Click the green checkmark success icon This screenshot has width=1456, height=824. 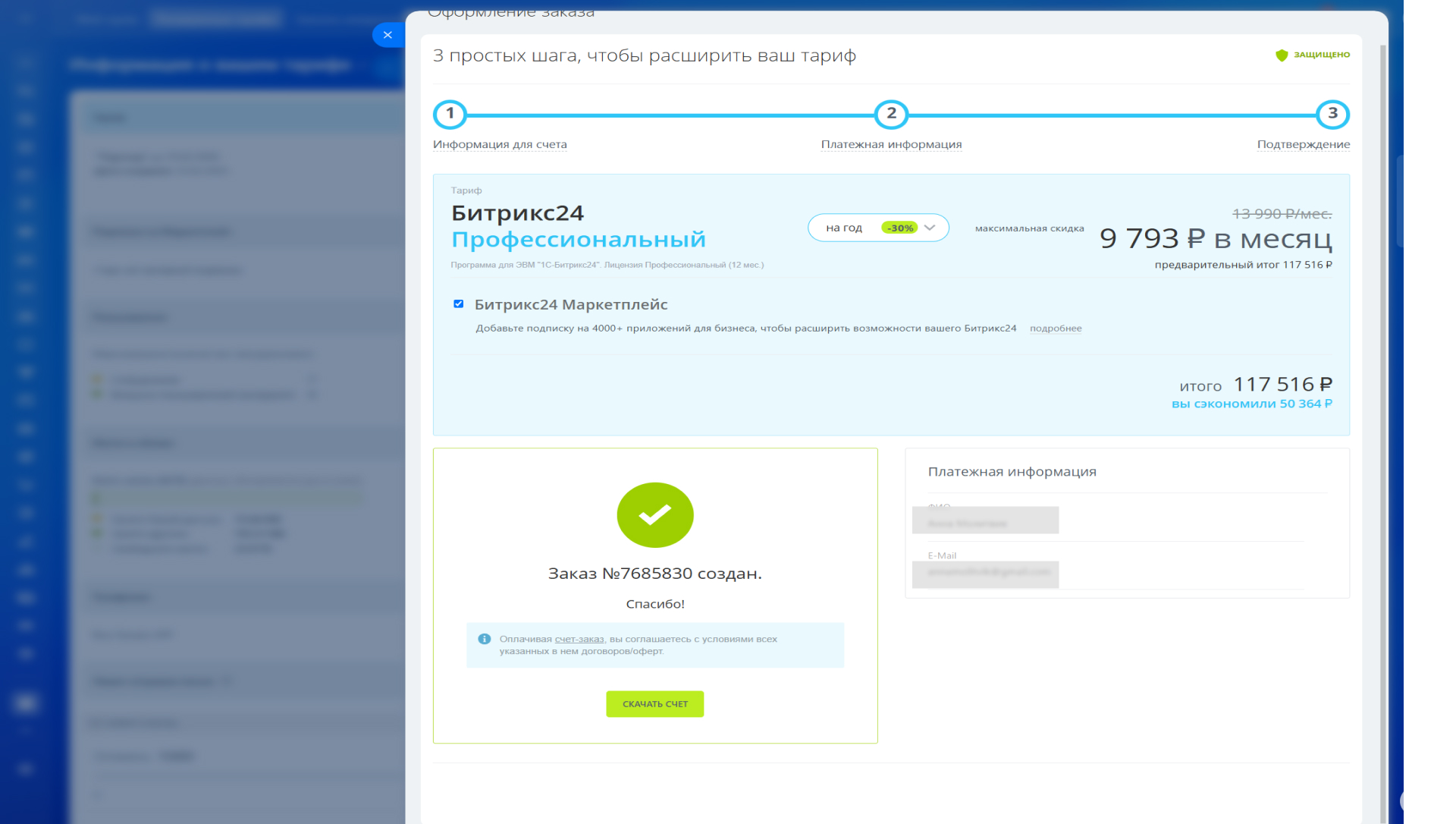[655, 515]
